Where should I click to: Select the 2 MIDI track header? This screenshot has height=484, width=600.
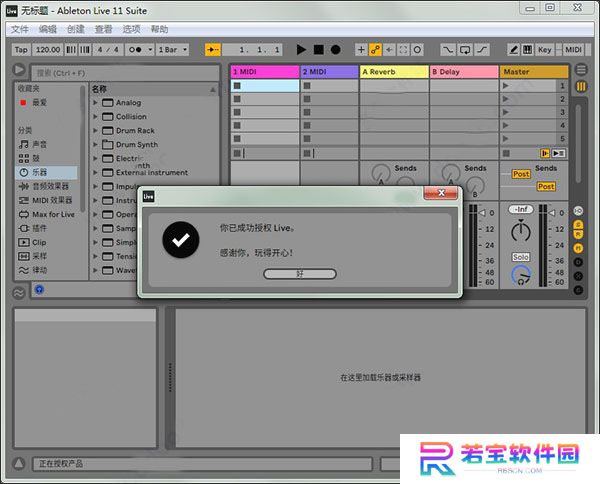coord(329,72)
